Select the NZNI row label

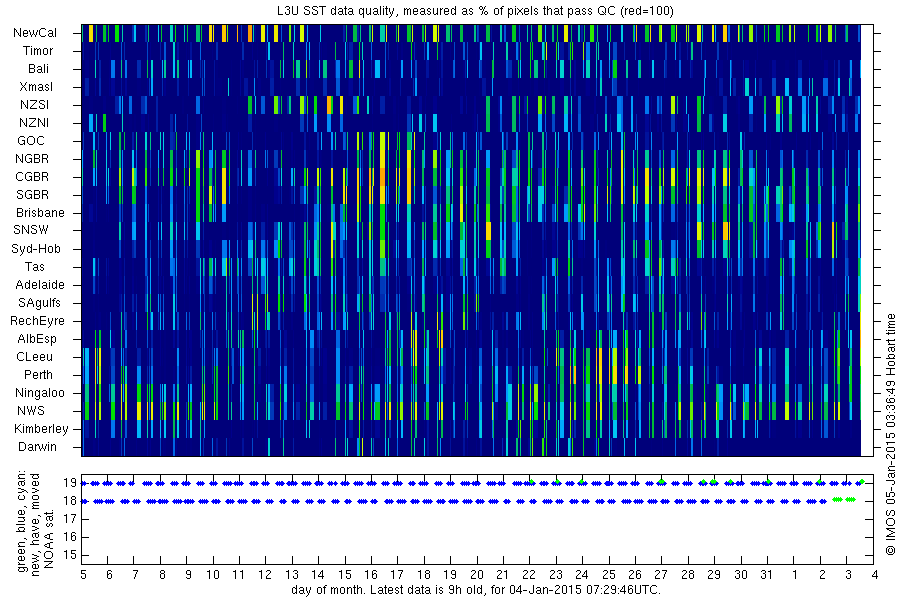(34, 122)
